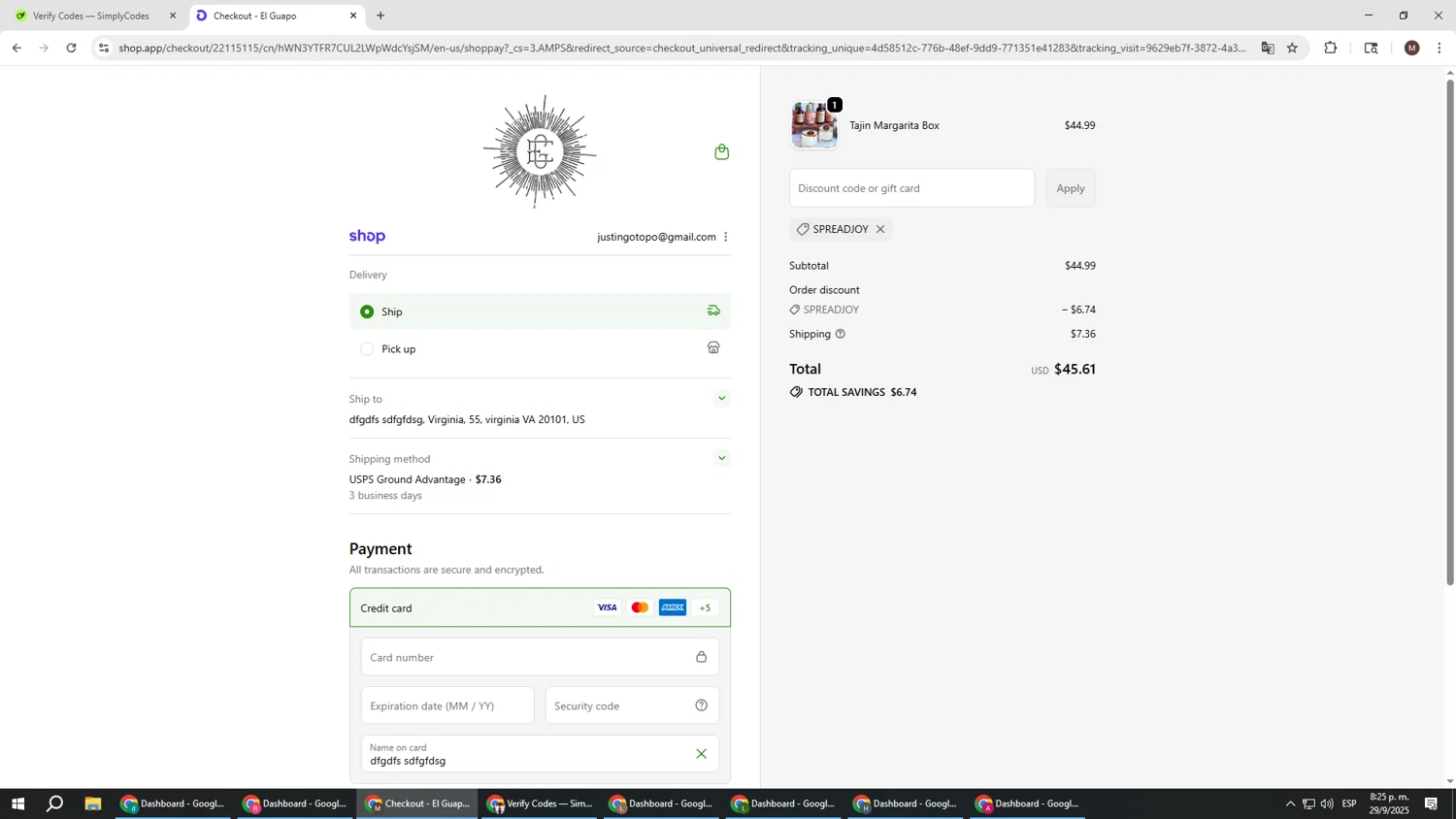This screenshot has height=819, width=1456.
Task: Reload the checkout page
Action: click(71, 48)
